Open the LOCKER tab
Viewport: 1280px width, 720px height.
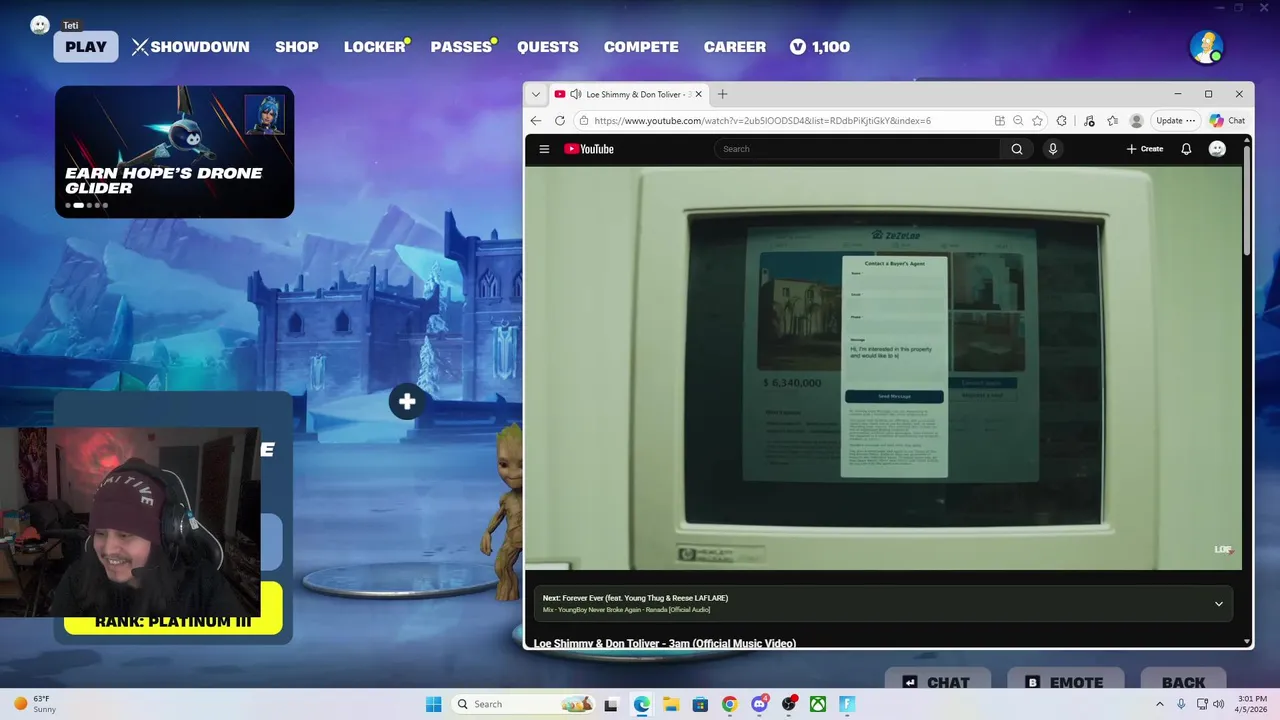point(375,47)
